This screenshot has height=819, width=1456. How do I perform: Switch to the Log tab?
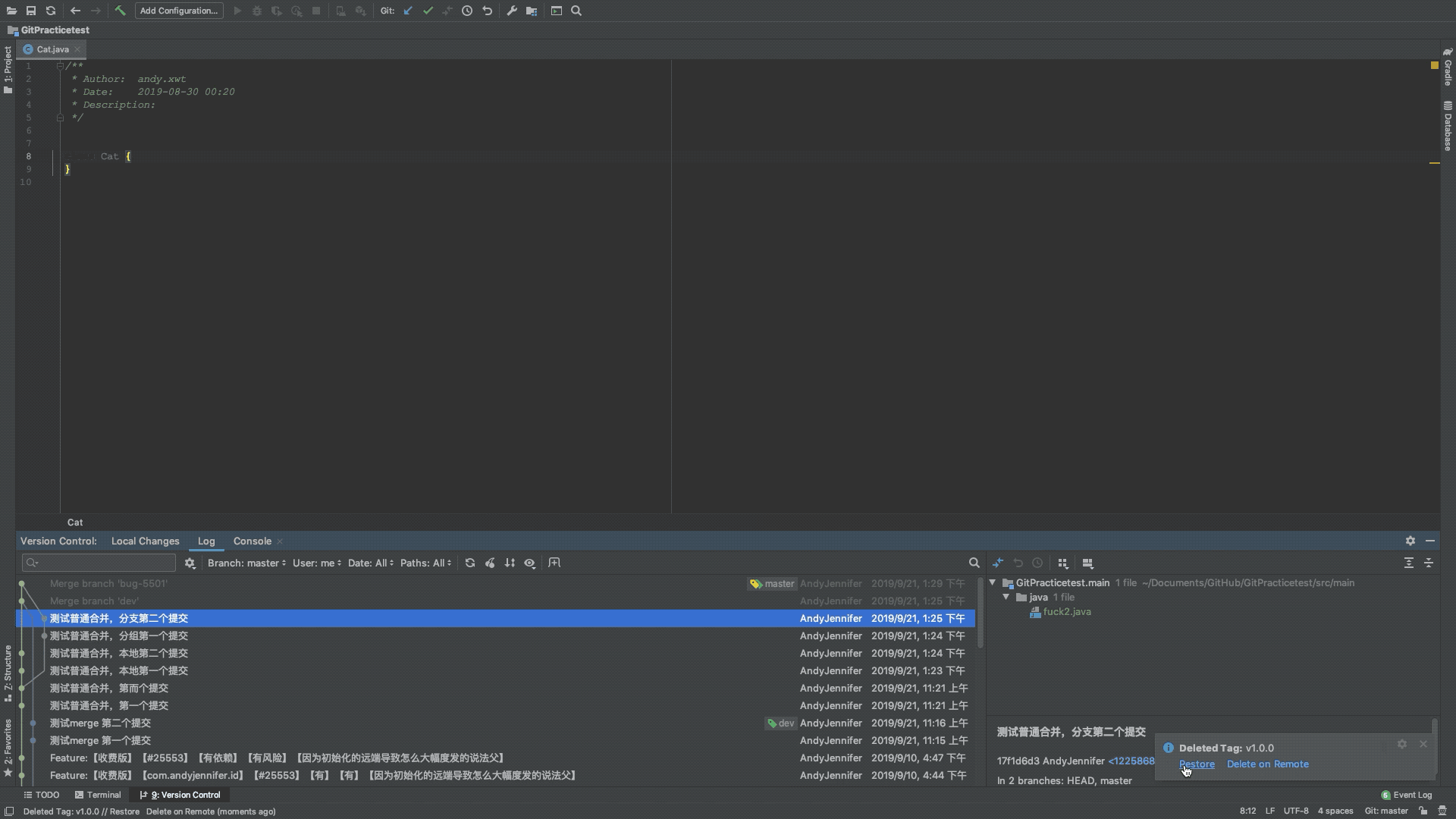pos(206,541)
